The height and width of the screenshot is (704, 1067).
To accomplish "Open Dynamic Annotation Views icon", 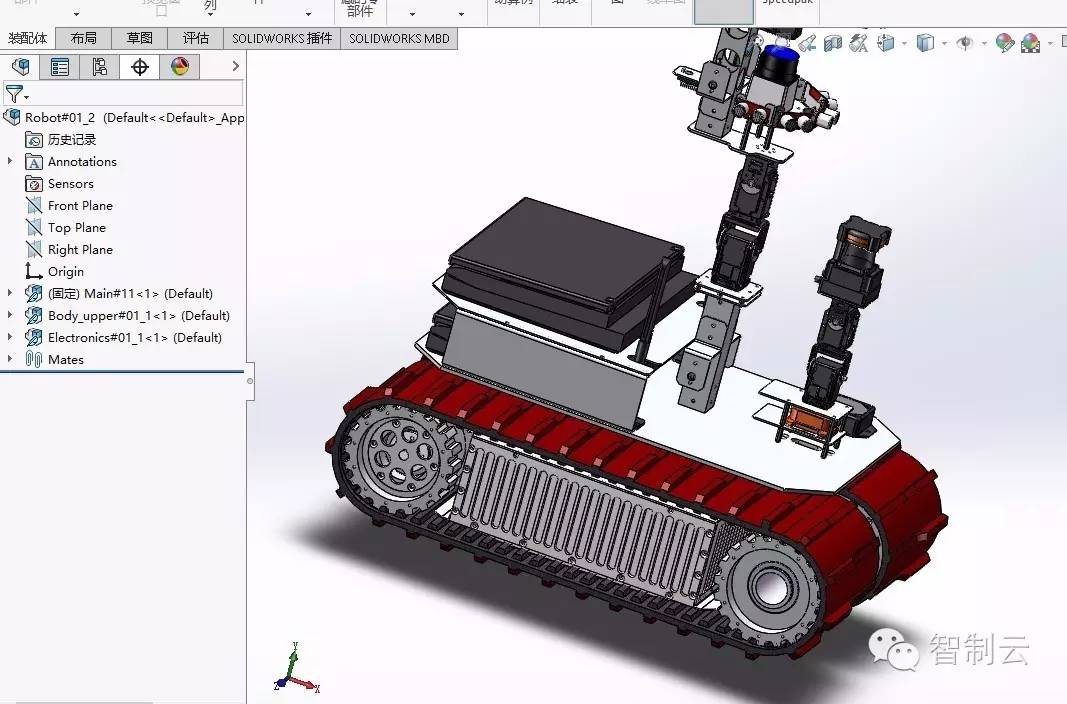I will tap(859, 44).
